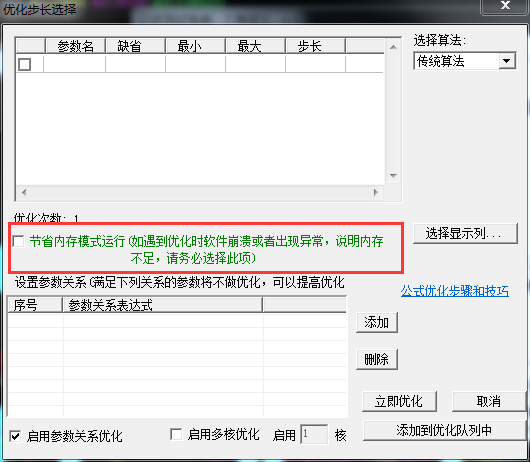Click 立即优化 to start optimizing
The image size is (530, 462).
(399, 402)
